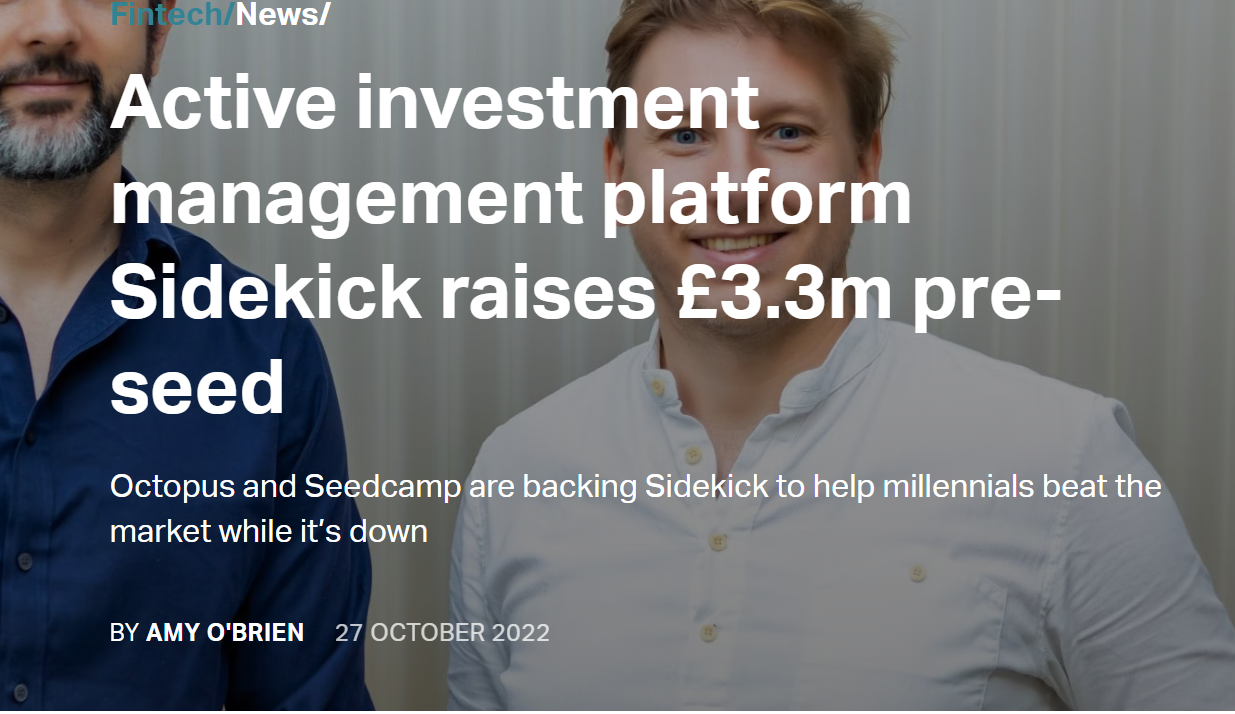
Task: Click author name Amy O'Brien
Action: tap(225, 632)
